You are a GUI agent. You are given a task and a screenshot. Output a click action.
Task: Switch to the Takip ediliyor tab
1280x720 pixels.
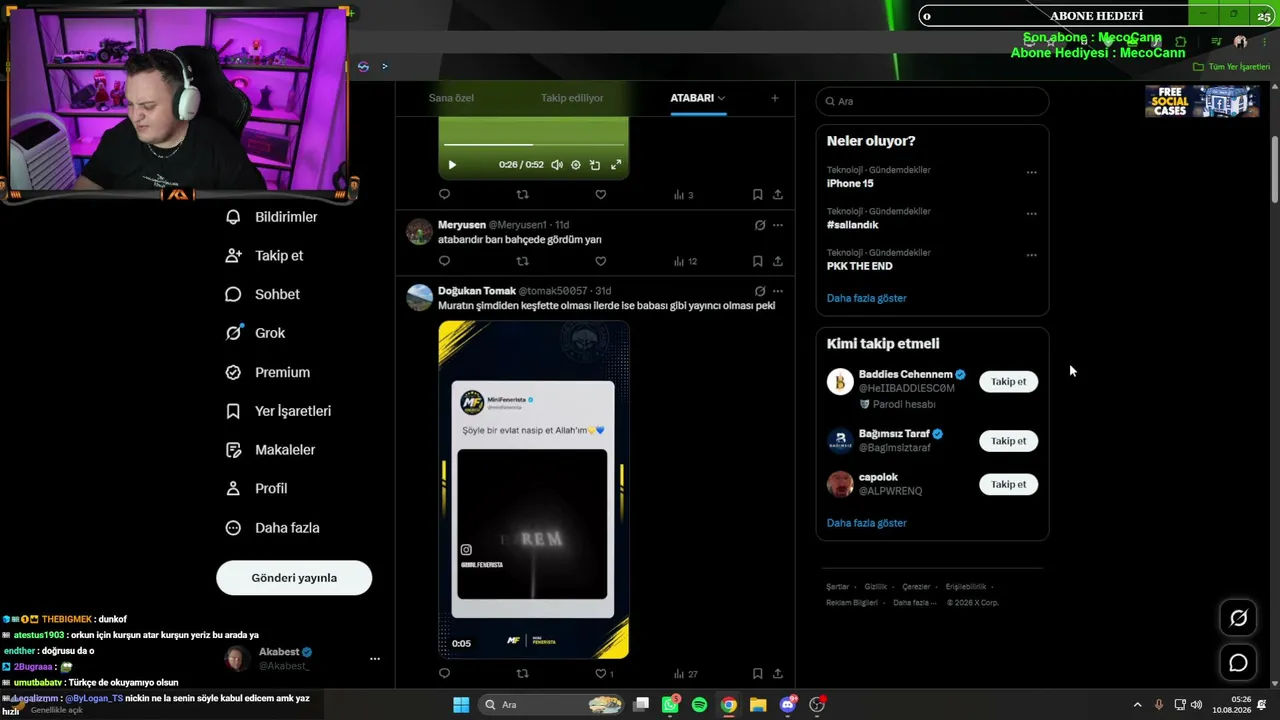[x=572, y=98]
